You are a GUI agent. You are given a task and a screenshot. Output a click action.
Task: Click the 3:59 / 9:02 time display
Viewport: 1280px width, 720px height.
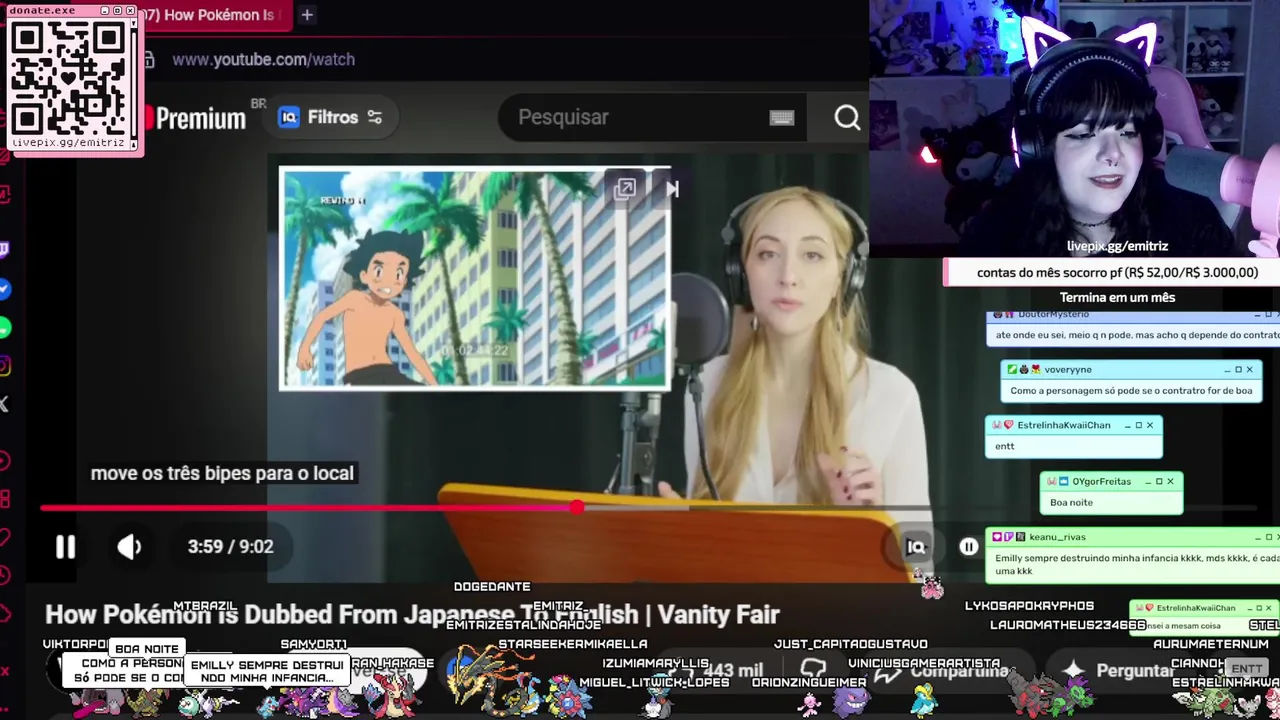pyautogui.click(x=230, y=546)
